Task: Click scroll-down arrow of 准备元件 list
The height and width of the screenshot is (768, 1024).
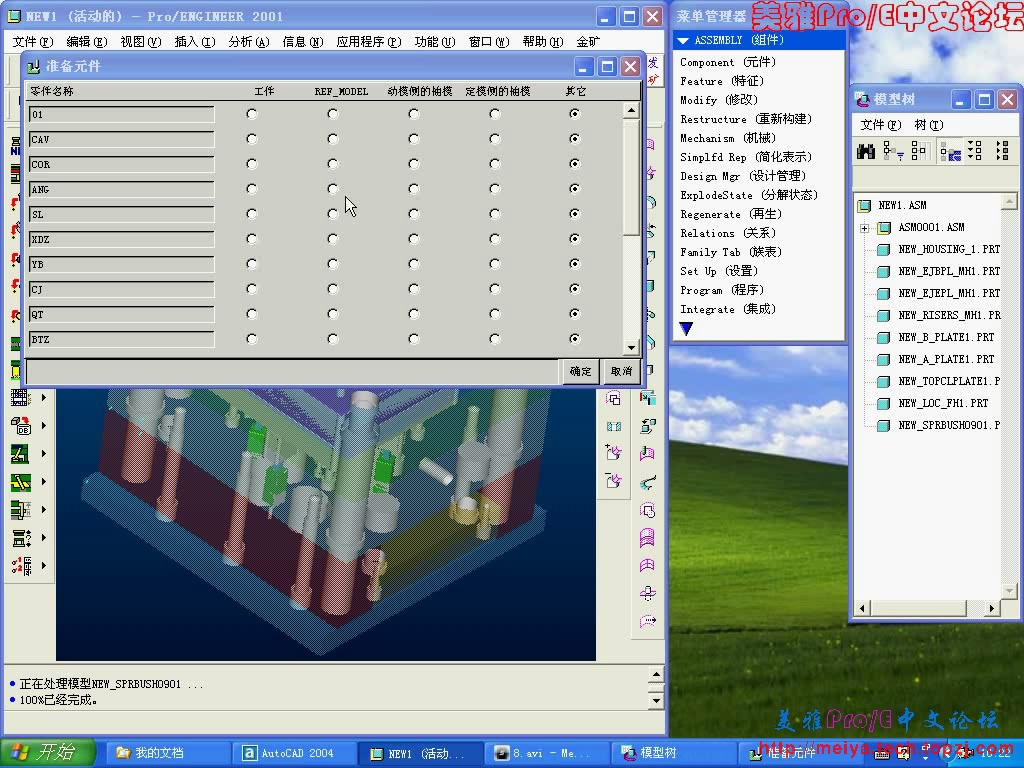Action: [x=631, y=347]
